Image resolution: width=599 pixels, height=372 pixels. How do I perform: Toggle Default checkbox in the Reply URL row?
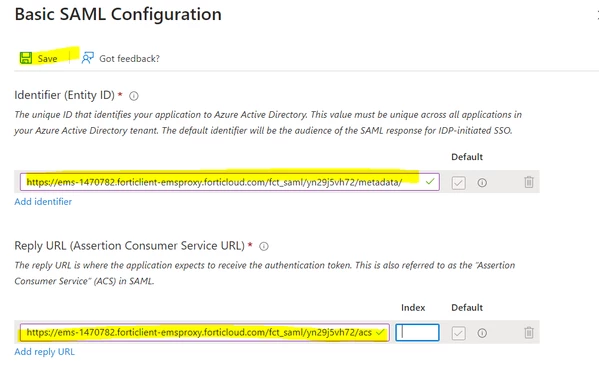pos(458,333)
